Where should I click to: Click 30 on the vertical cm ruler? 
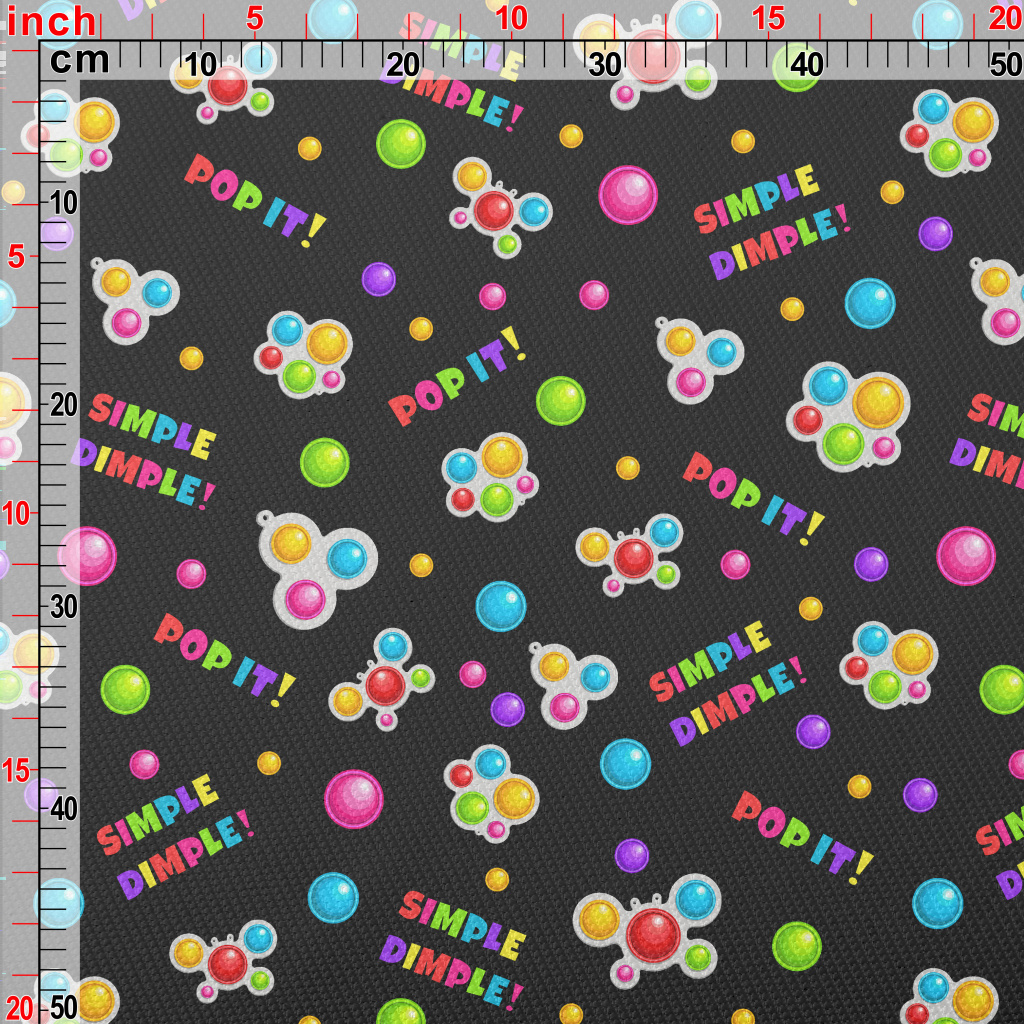click(x=63, y=607)
